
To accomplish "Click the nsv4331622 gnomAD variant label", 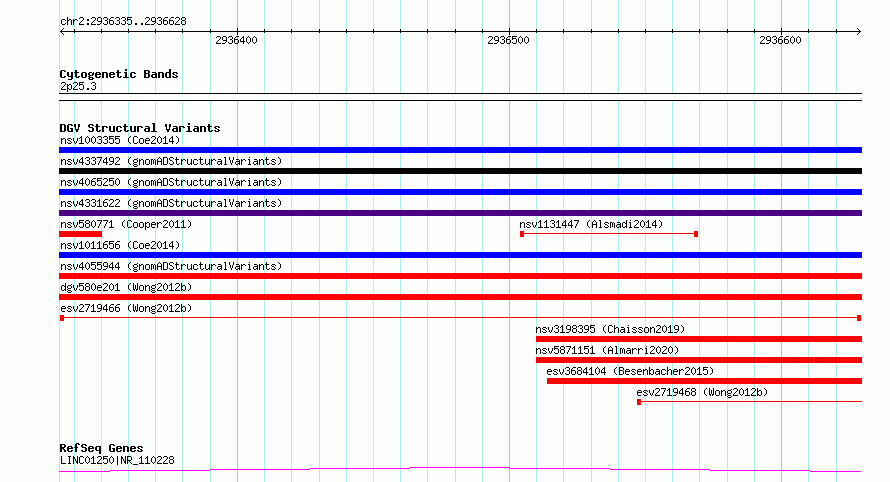I will click(171, 203).
